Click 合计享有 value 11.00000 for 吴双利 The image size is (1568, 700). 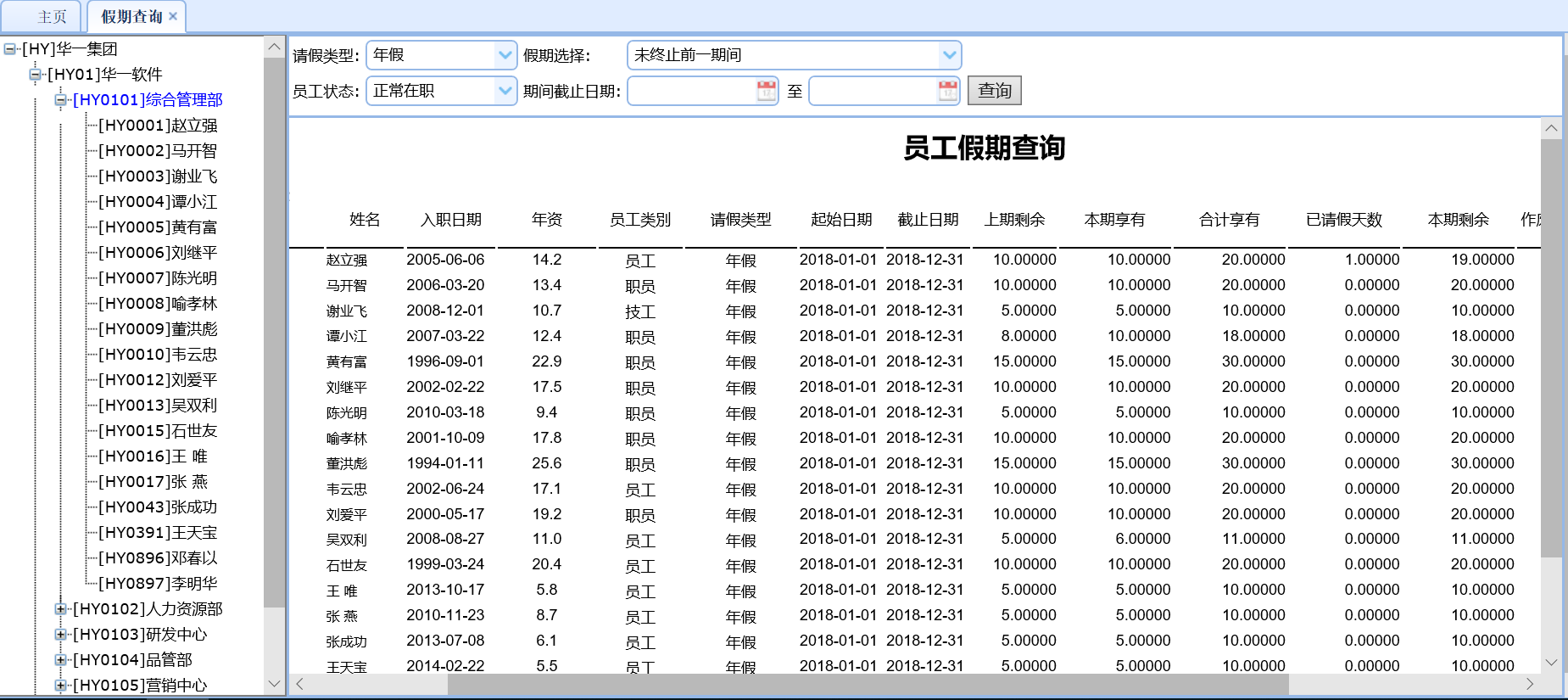coord(1253,539)
